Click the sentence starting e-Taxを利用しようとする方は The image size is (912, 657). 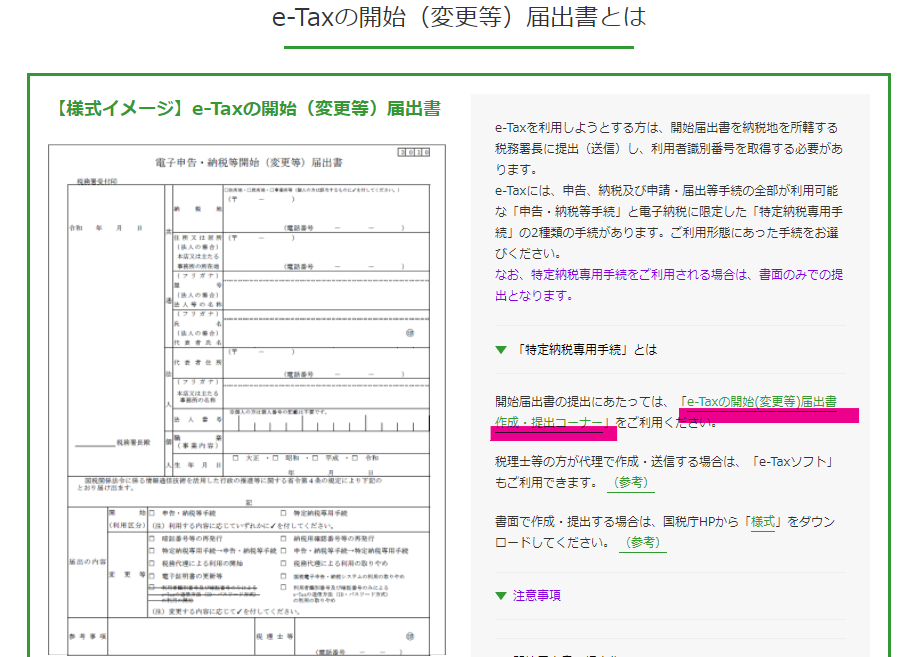pyautogui.click(x=669, y=148)
